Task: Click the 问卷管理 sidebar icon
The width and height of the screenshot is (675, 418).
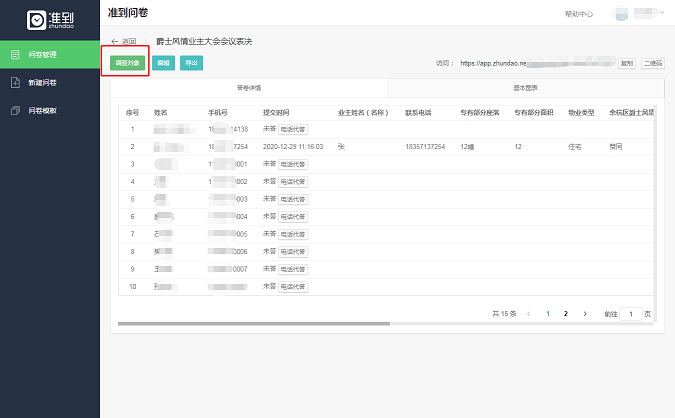Action: [15, 53]
